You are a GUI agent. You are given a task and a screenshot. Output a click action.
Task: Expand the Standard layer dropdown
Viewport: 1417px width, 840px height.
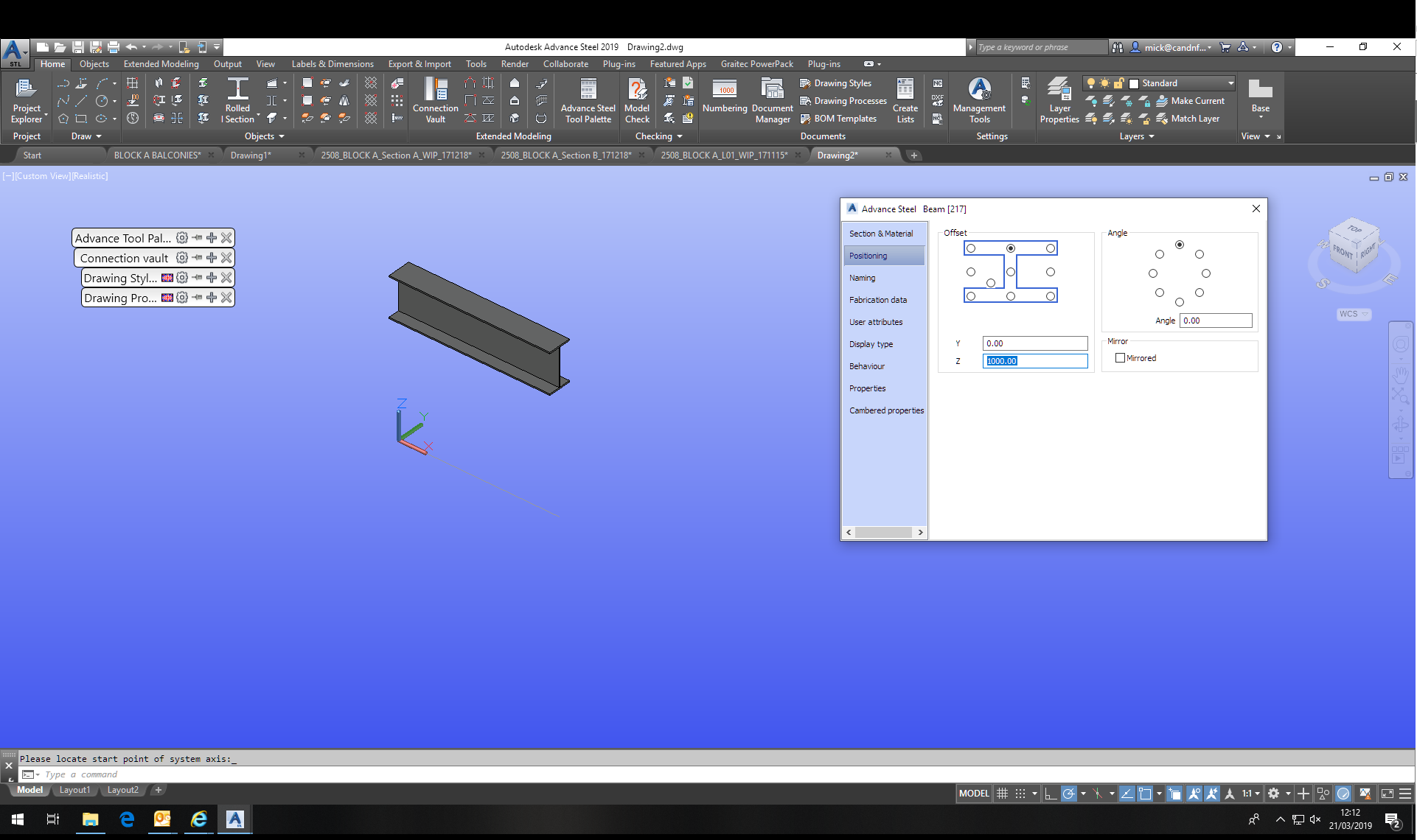click(x=1230, y=83)
